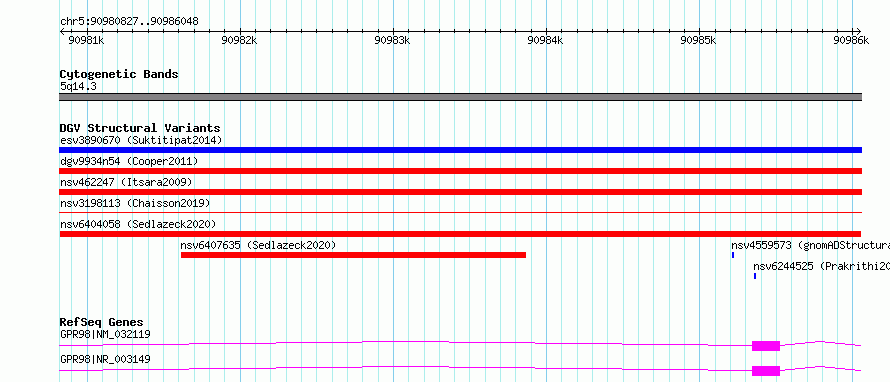Image resolution: width=890 pixels, height=382 pixels.
Task: Click the right arrowhead of the ruler
Action: coord(859,31)
